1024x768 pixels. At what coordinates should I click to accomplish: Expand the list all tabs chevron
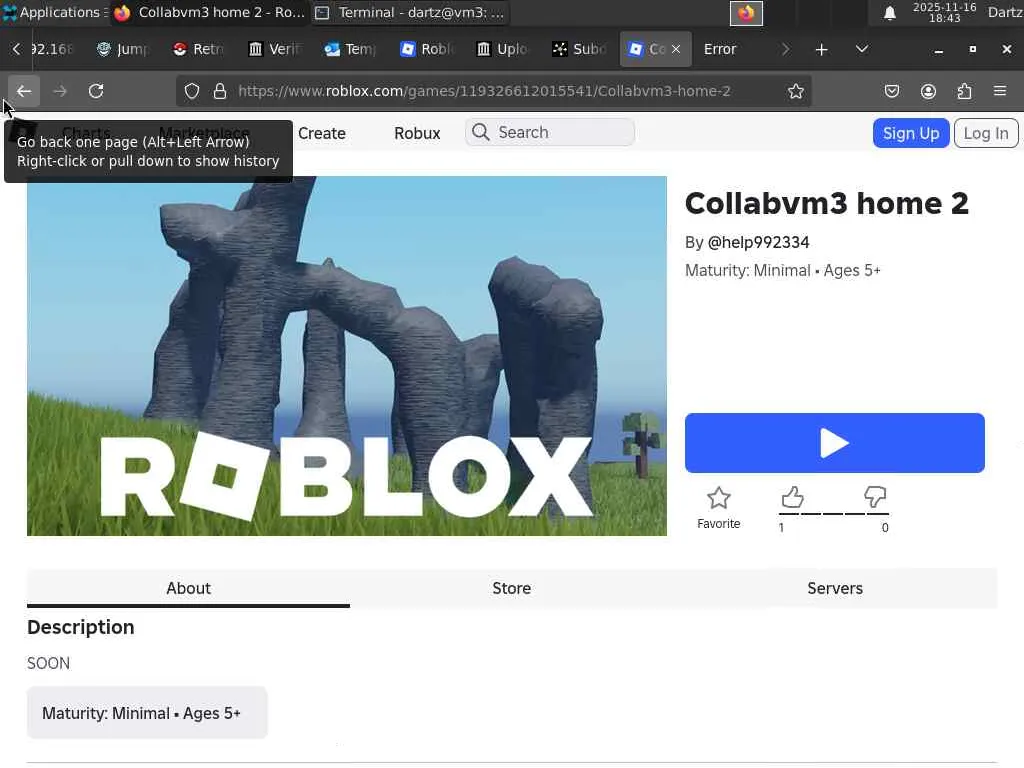[861, 49]
